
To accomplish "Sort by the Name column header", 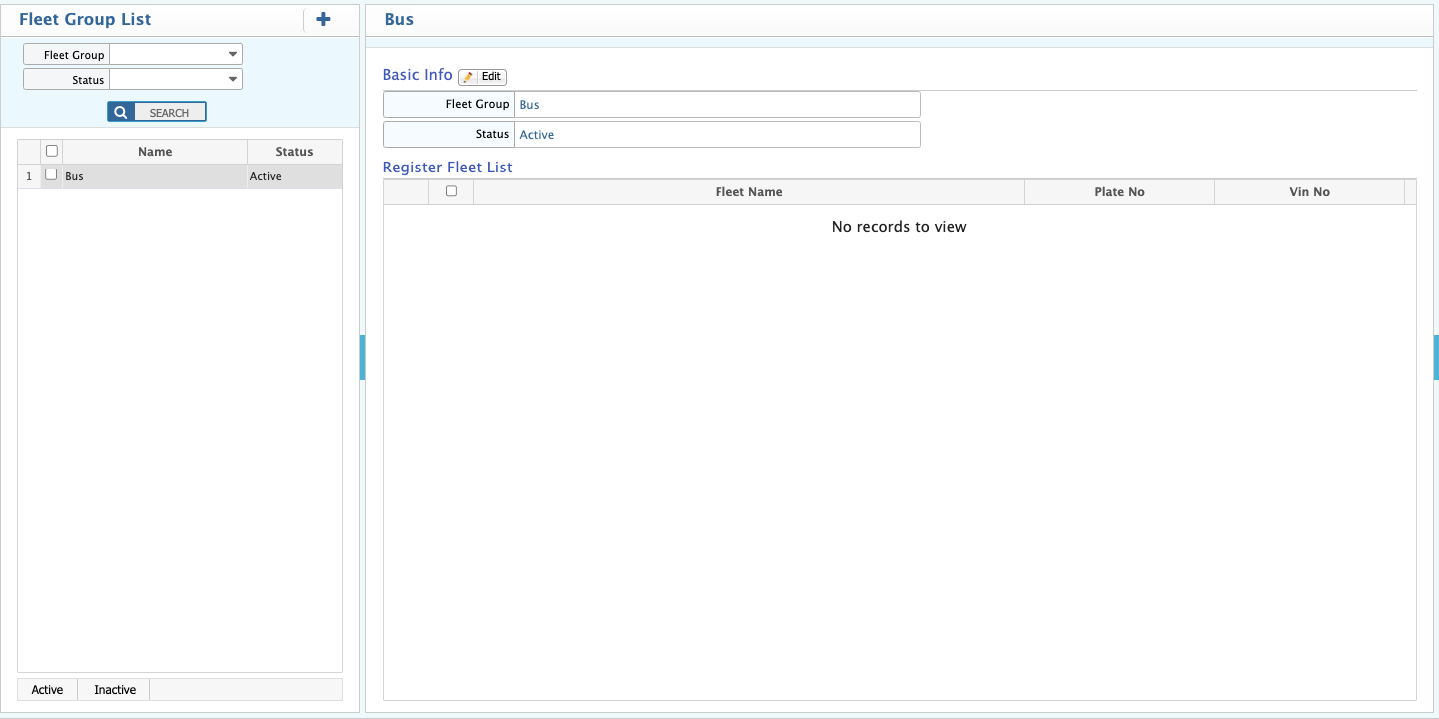I will (155, 152).
